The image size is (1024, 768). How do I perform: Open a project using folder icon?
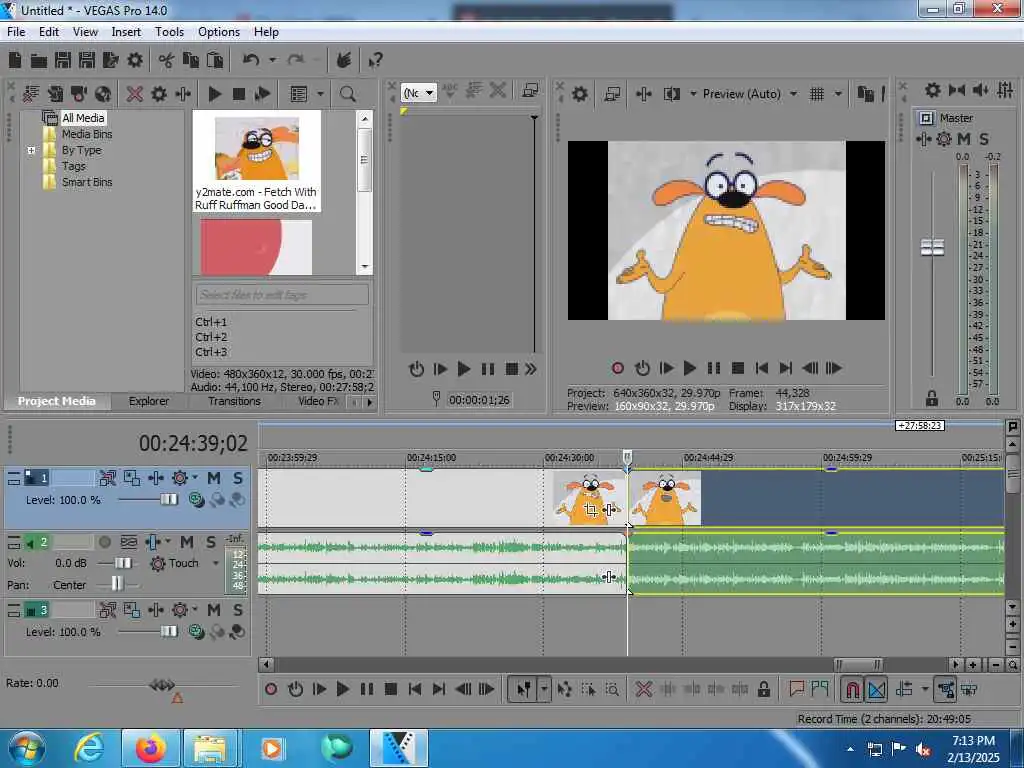click(x=39, y=61)
